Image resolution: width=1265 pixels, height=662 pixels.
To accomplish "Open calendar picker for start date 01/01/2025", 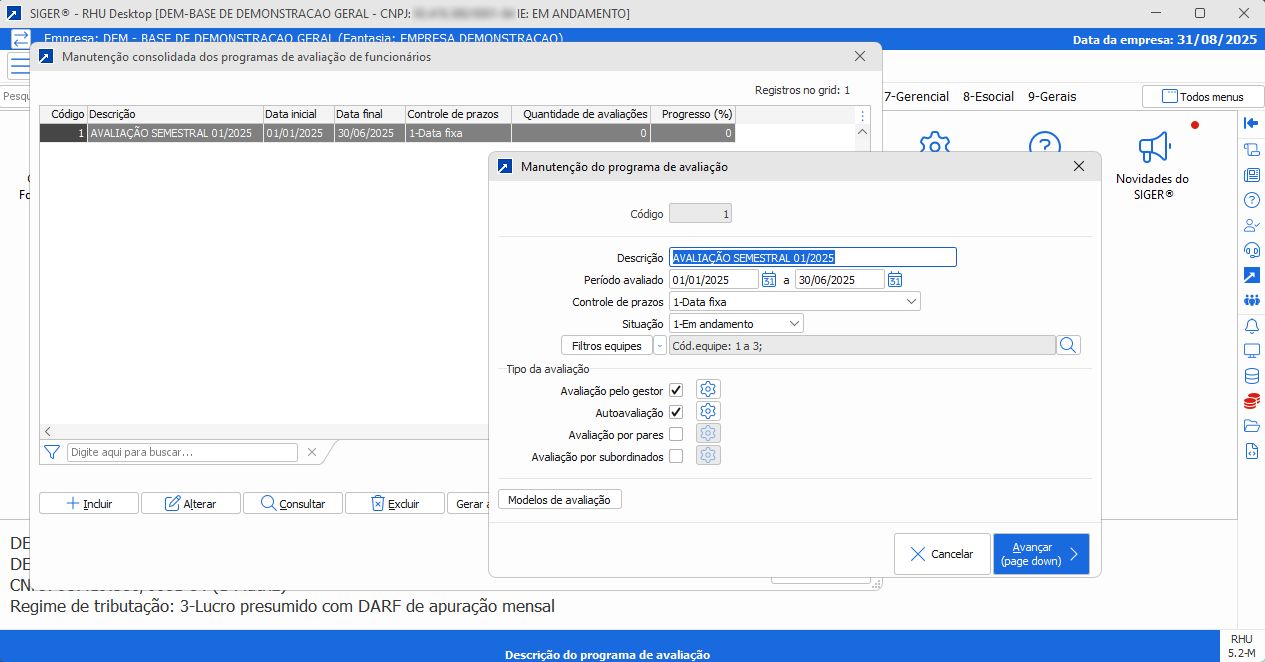I will 769,280.
